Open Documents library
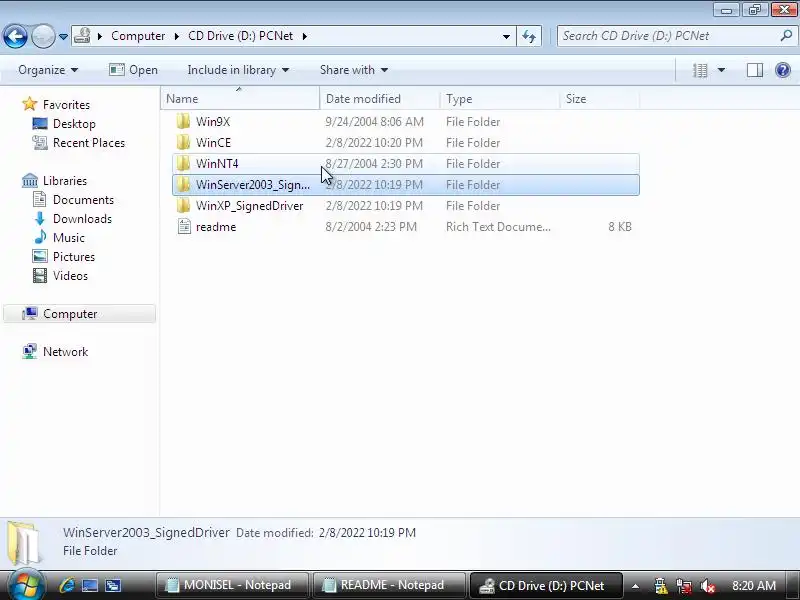The height and width of the screenshot is (600, 800). (83, 199)
